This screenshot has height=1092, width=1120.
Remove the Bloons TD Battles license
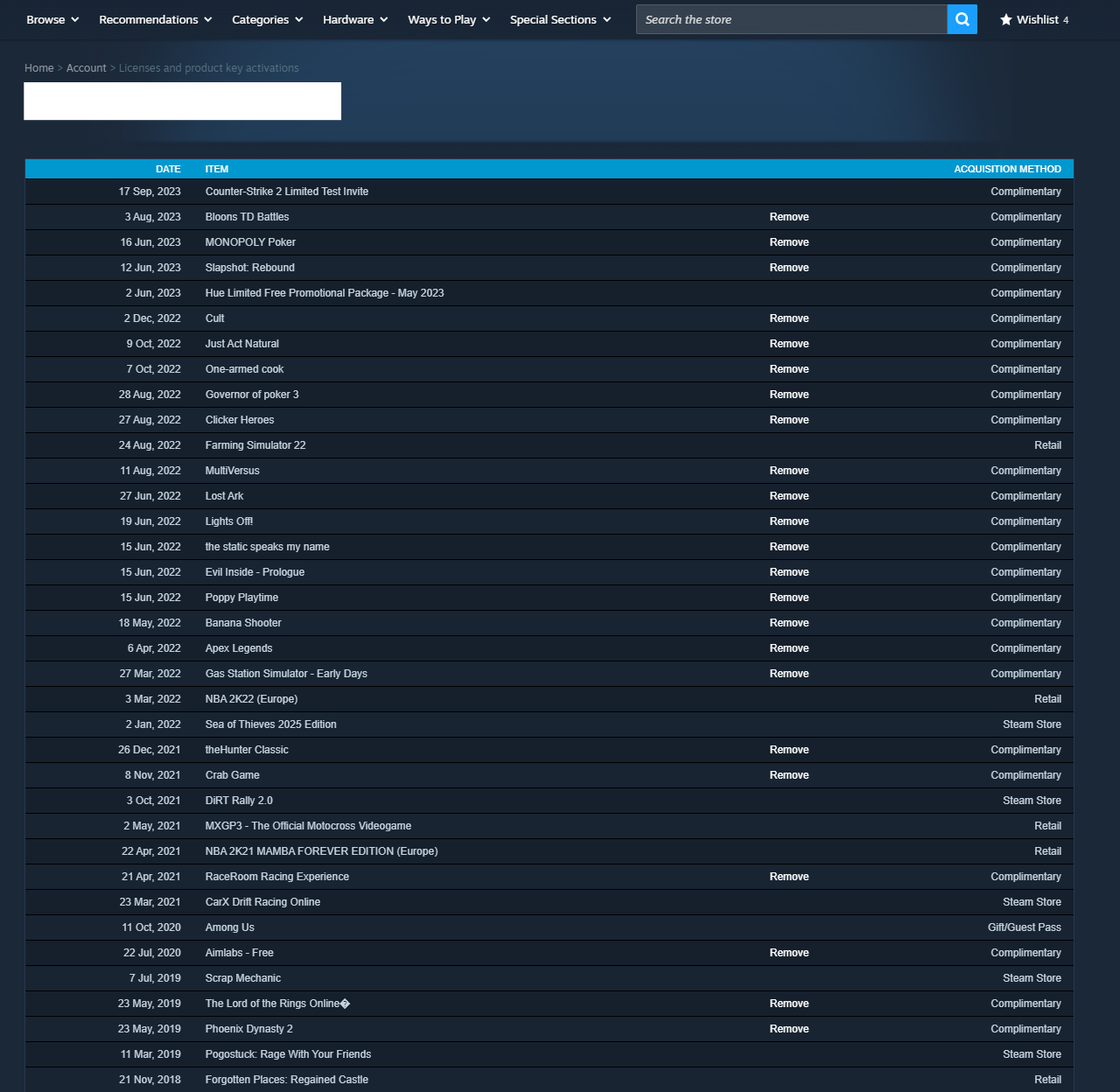click(788, 216)
